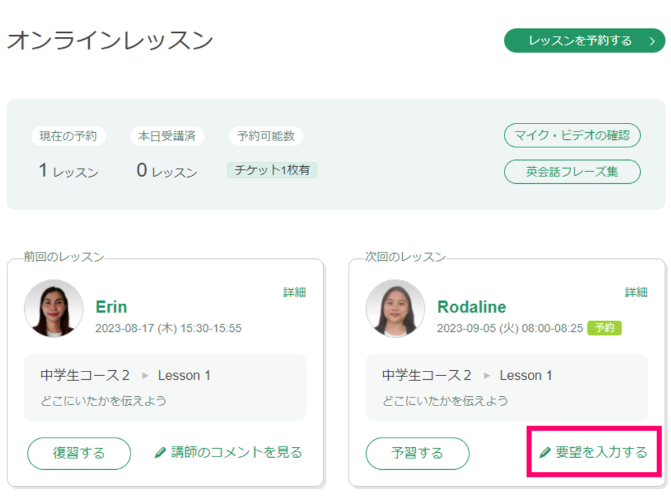Click date 2023-09-05 (火) 08:00-08:25

point(510,328)
